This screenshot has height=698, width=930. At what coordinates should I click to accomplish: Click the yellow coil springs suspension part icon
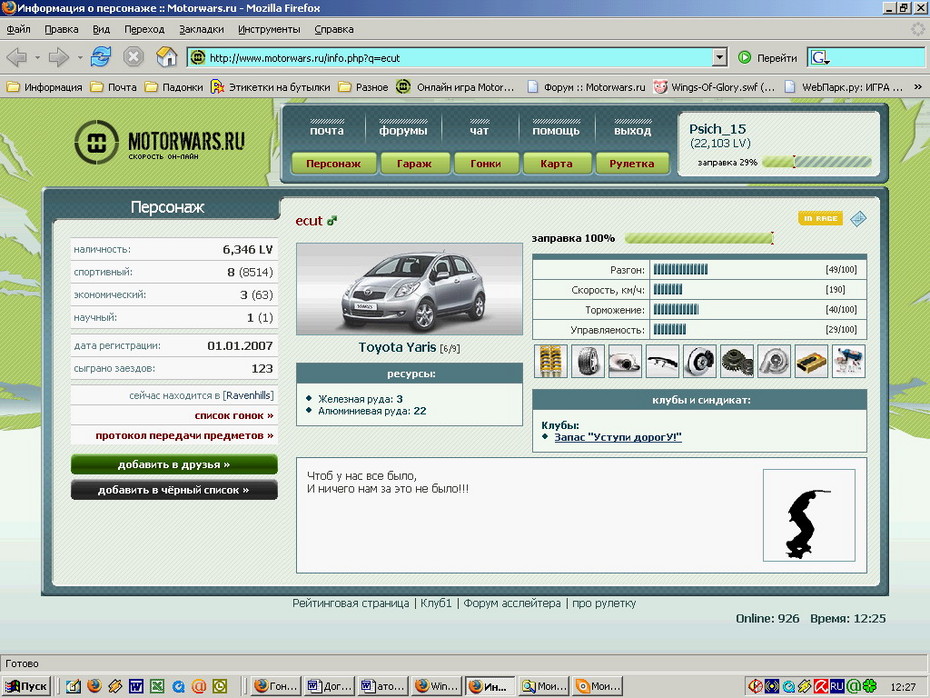[x=550, y=361]
